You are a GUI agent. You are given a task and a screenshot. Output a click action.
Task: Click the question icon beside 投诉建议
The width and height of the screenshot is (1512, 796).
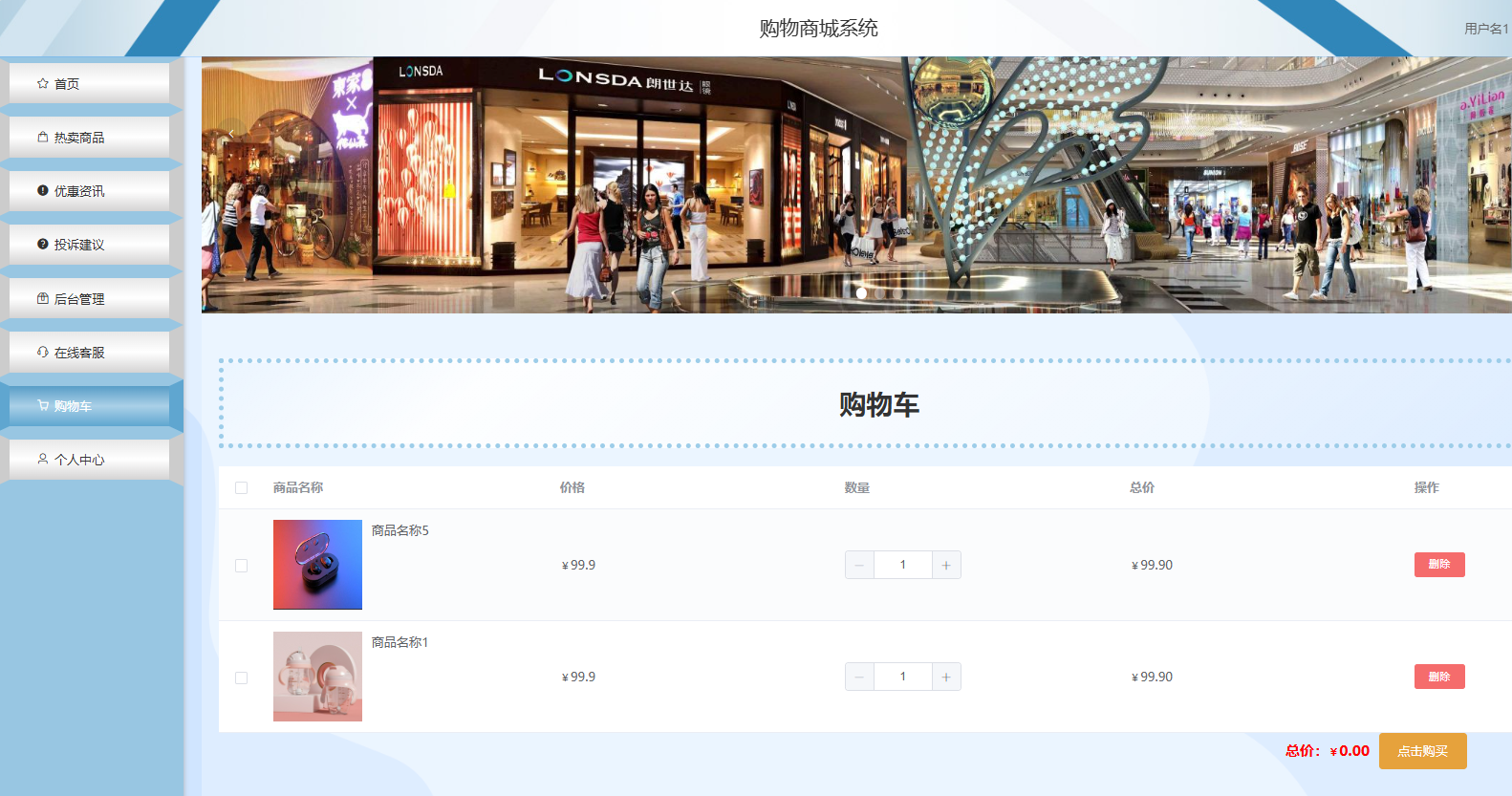[43, 244]
